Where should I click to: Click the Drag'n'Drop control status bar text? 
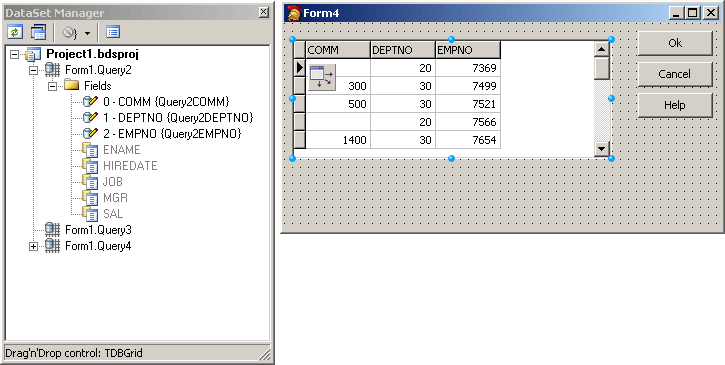click(74, 353)
